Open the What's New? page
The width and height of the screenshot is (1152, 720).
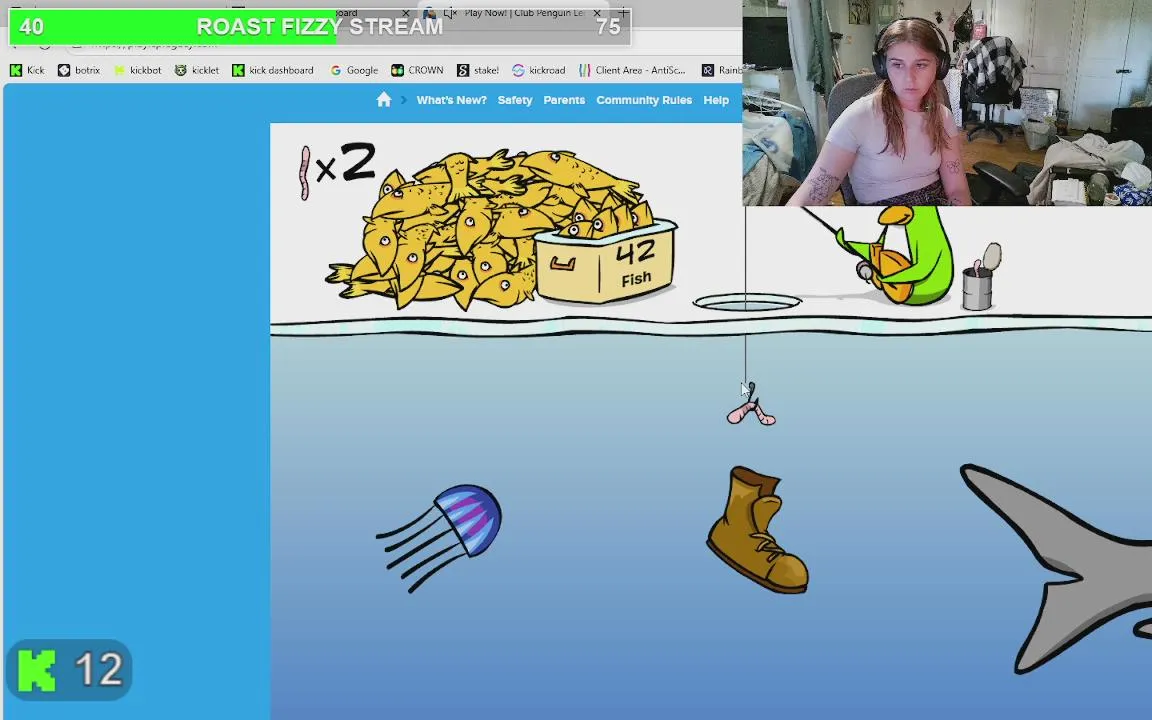coord(451,100)
